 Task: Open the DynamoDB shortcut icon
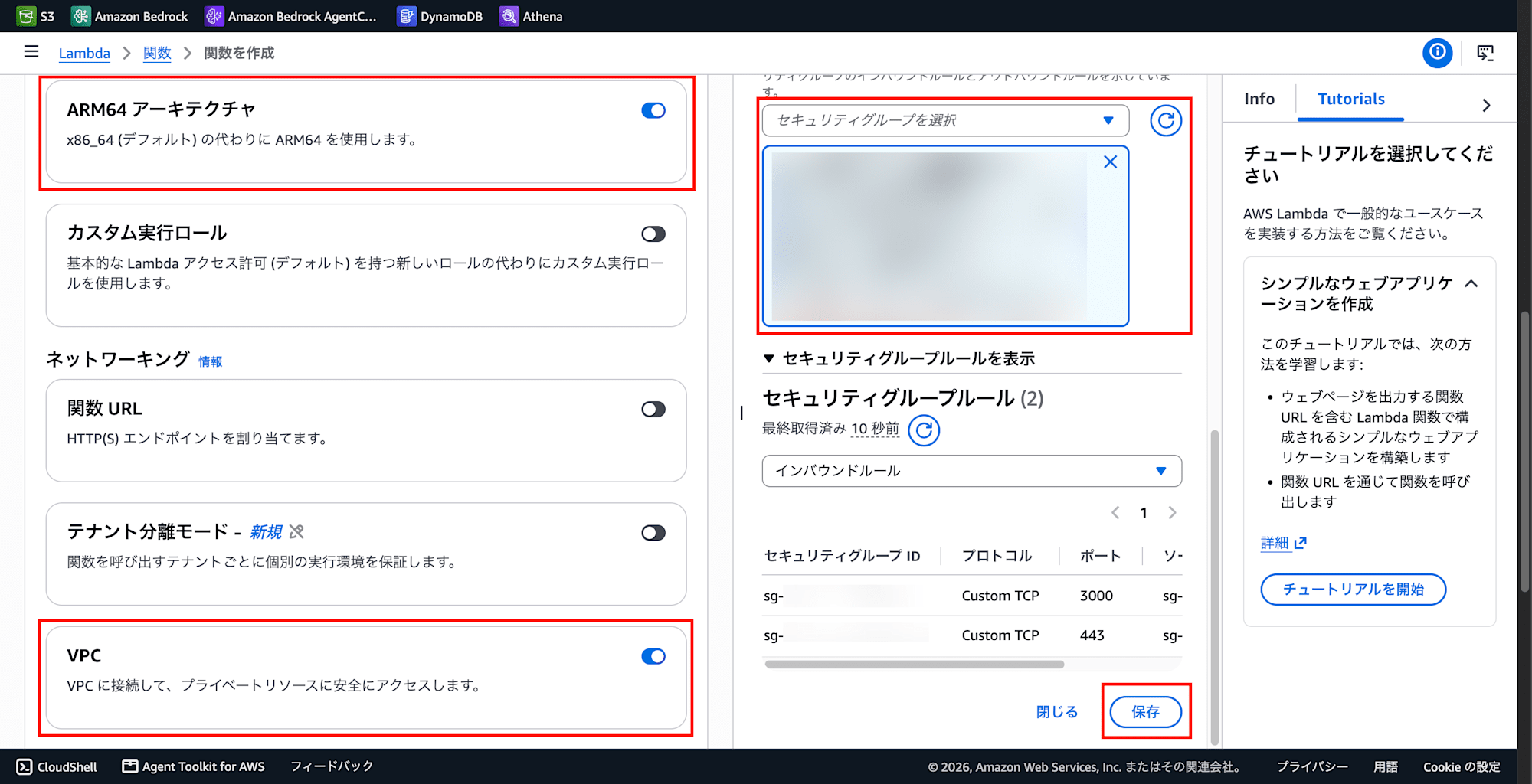click(x=406, y=16)
